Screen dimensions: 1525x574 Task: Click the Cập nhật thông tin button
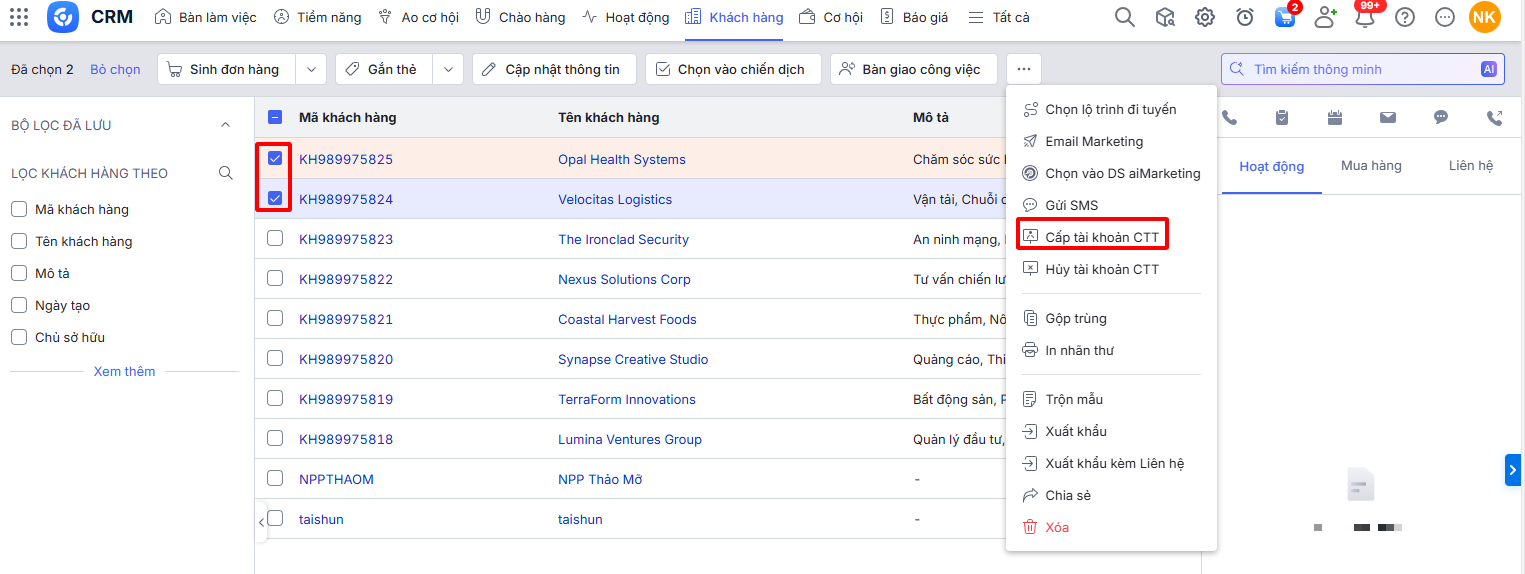point(552,69)
